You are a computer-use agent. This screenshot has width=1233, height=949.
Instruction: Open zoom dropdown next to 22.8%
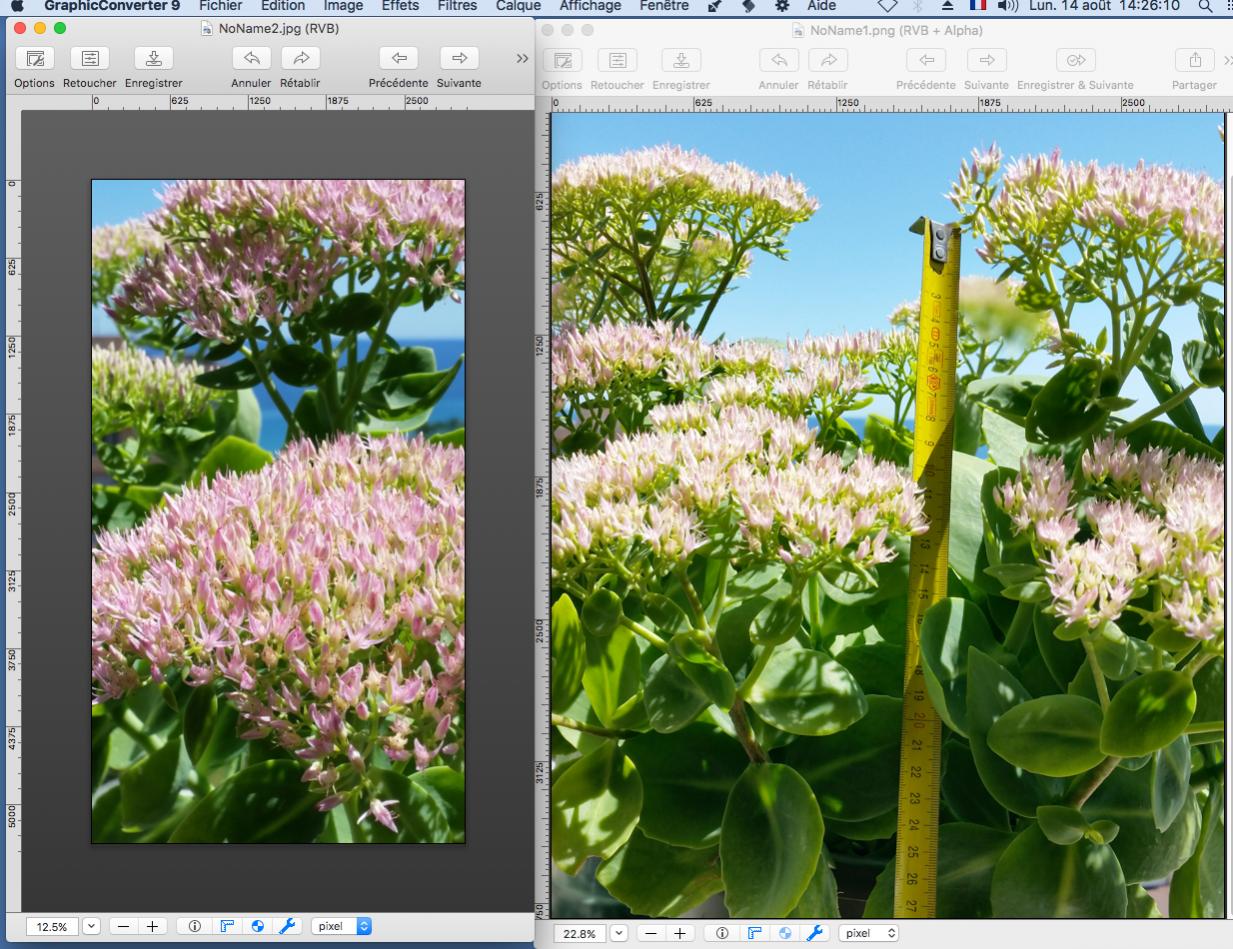(x=618, y=934)
